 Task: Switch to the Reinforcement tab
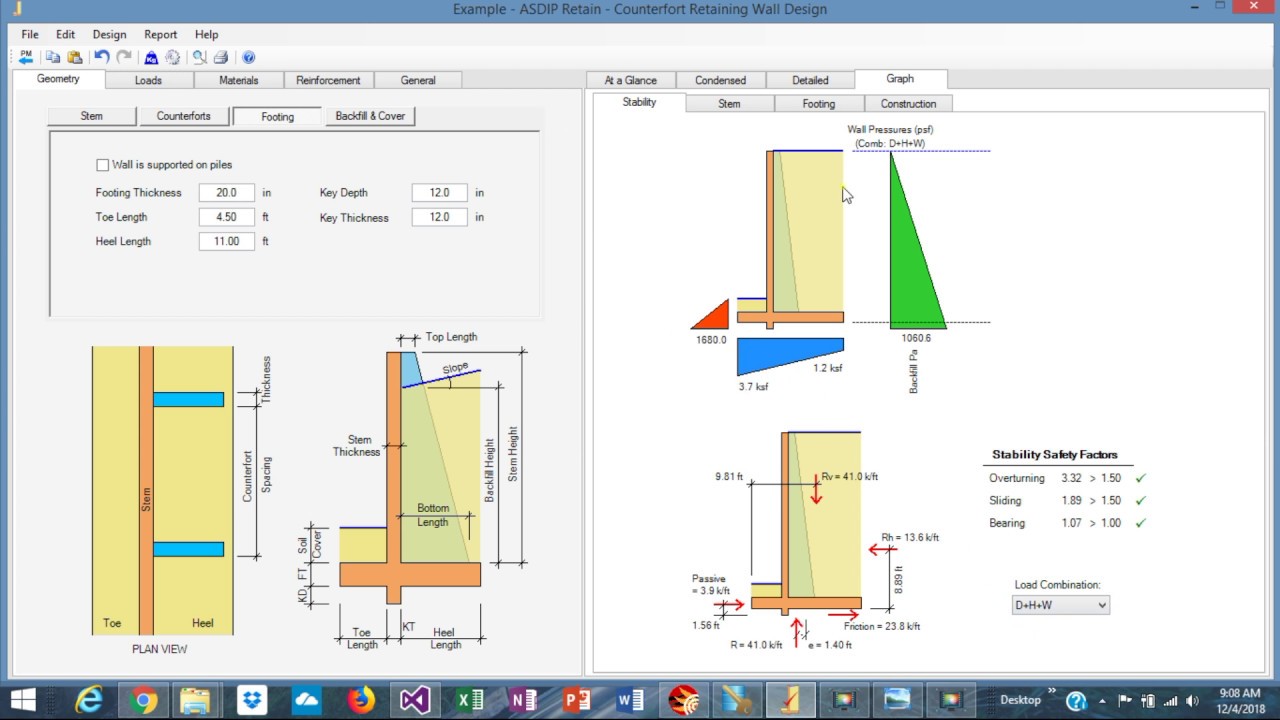[x=328, y=80]
